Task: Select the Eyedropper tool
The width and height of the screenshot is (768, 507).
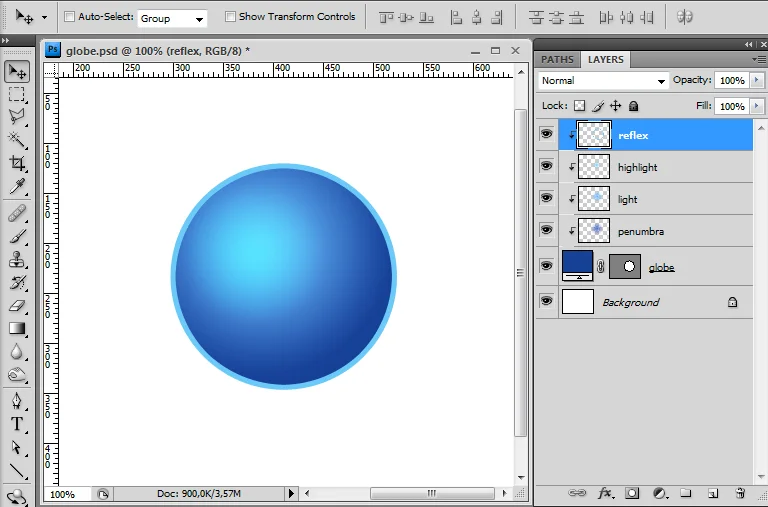Action: pyautogui.click(x=17, y=187)
